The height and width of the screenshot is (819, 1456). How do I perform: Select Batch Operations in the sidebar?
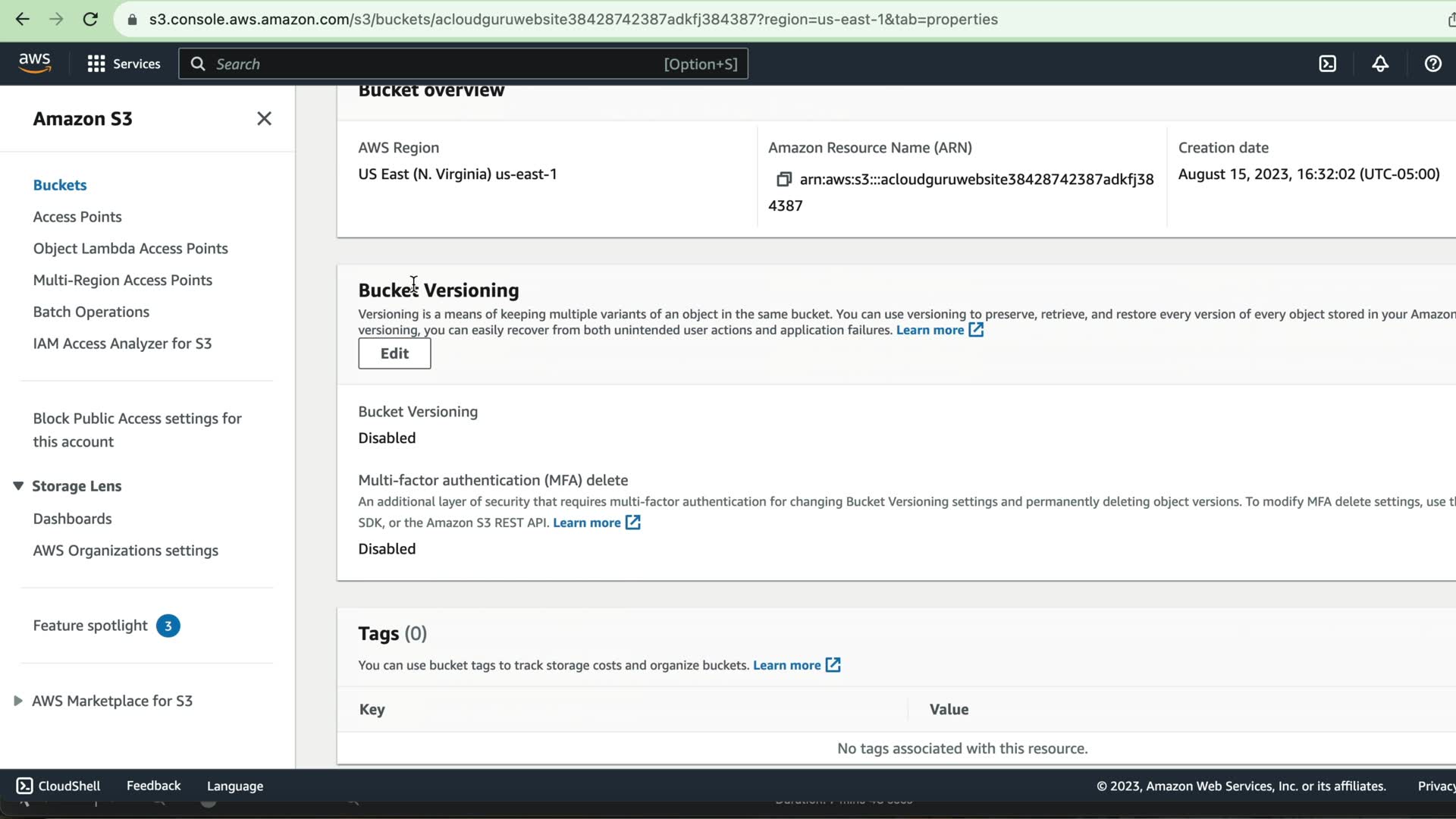pyautogui.click(x=91, y=312)
